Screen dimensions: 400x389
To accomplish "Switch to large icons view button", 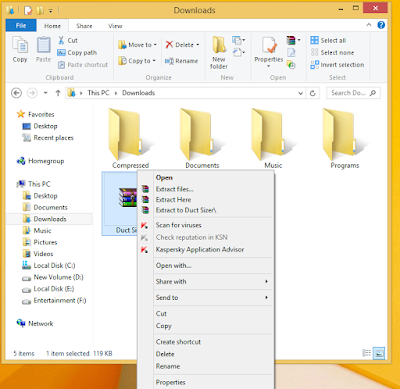I will click(379, 353).
